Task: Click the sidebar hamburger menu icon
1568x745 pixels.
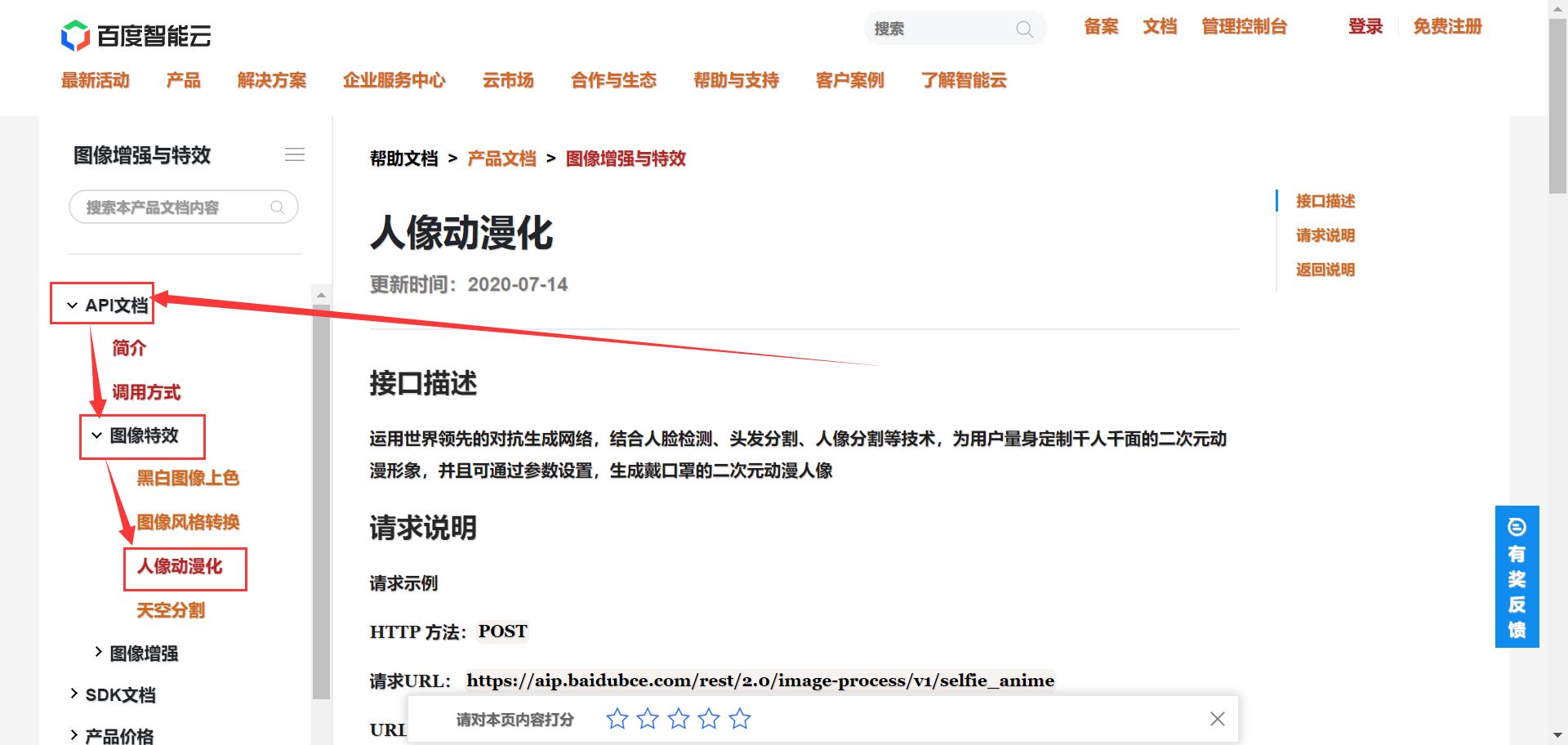Action: (x=295, y=154)
